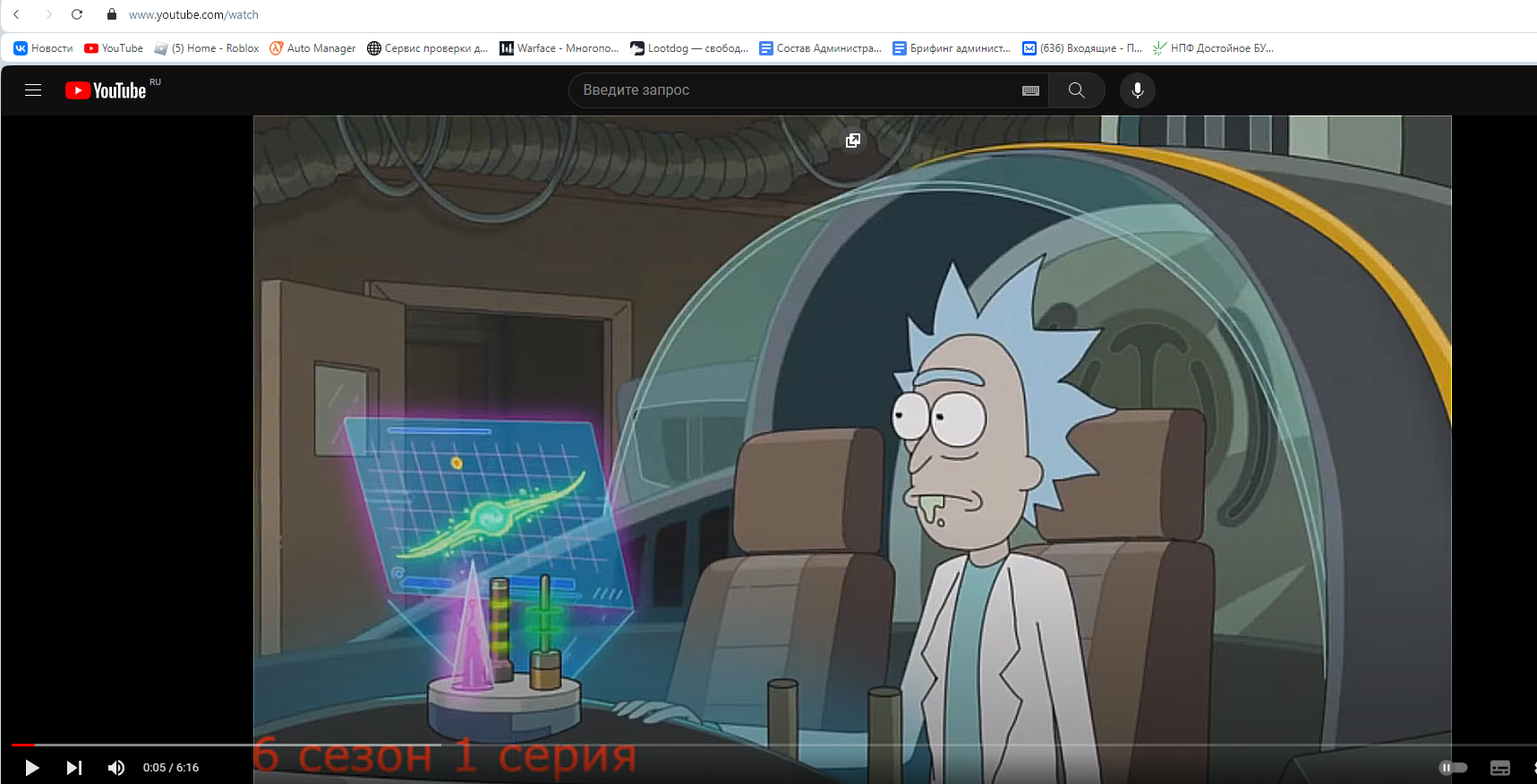Start voice search with the microphone icon
Viewport: 1537px width, 784px height.
pyautogui.click(x=1138, y=90)
